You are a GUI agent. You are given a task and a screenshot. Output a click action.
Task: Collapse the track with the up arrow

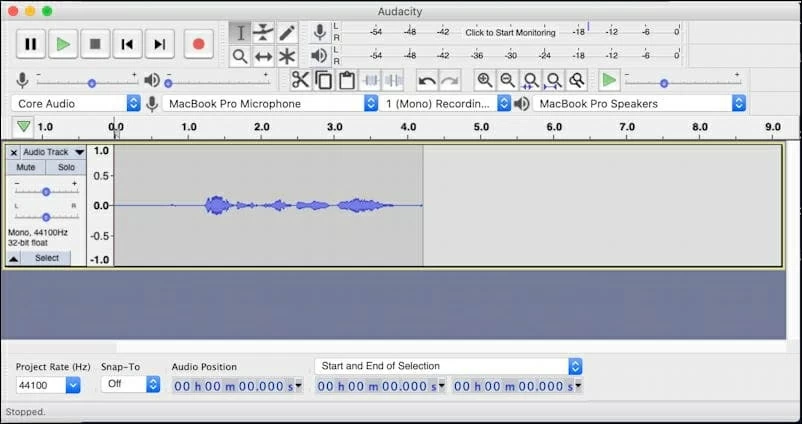click(14, 258)
